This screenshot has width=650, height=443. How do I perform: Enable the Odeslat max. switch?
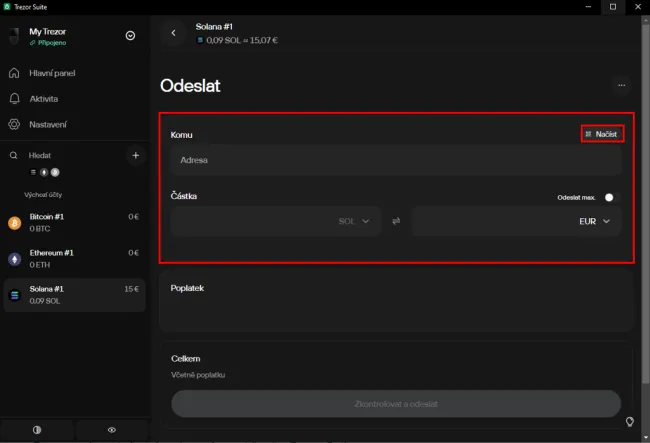coord(611,198)
